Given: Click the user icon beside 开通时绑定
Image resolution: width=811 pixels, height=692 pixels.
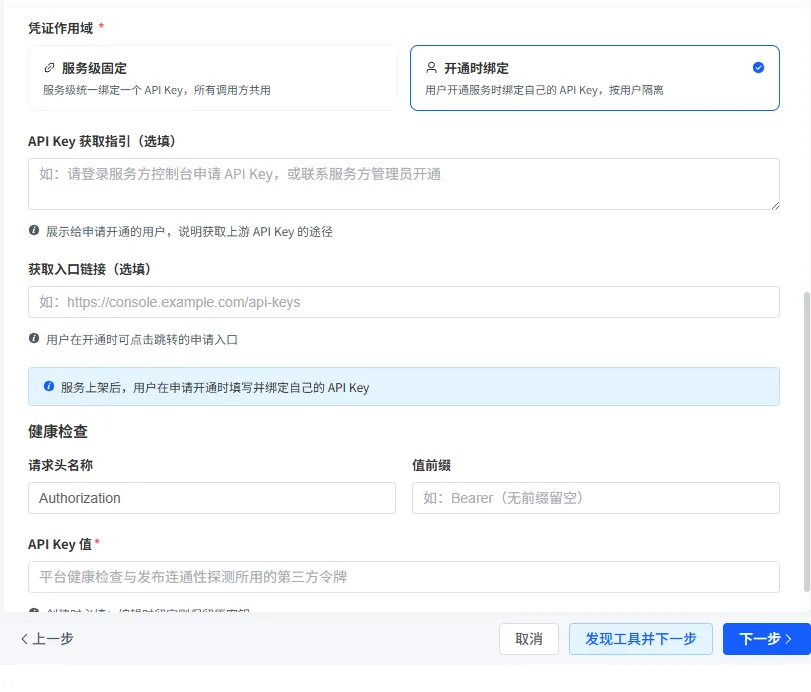Looking at the screenshot, I should [431, 68].
